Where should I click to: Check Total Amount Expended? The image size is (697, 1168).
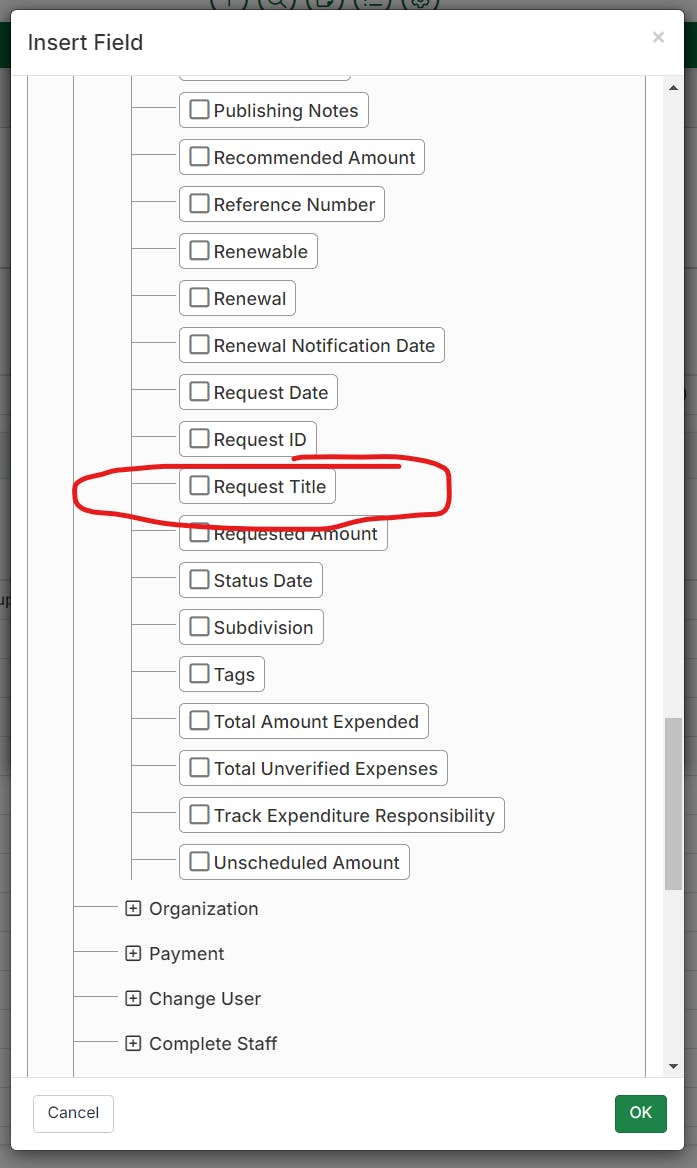tap(200, 721)
